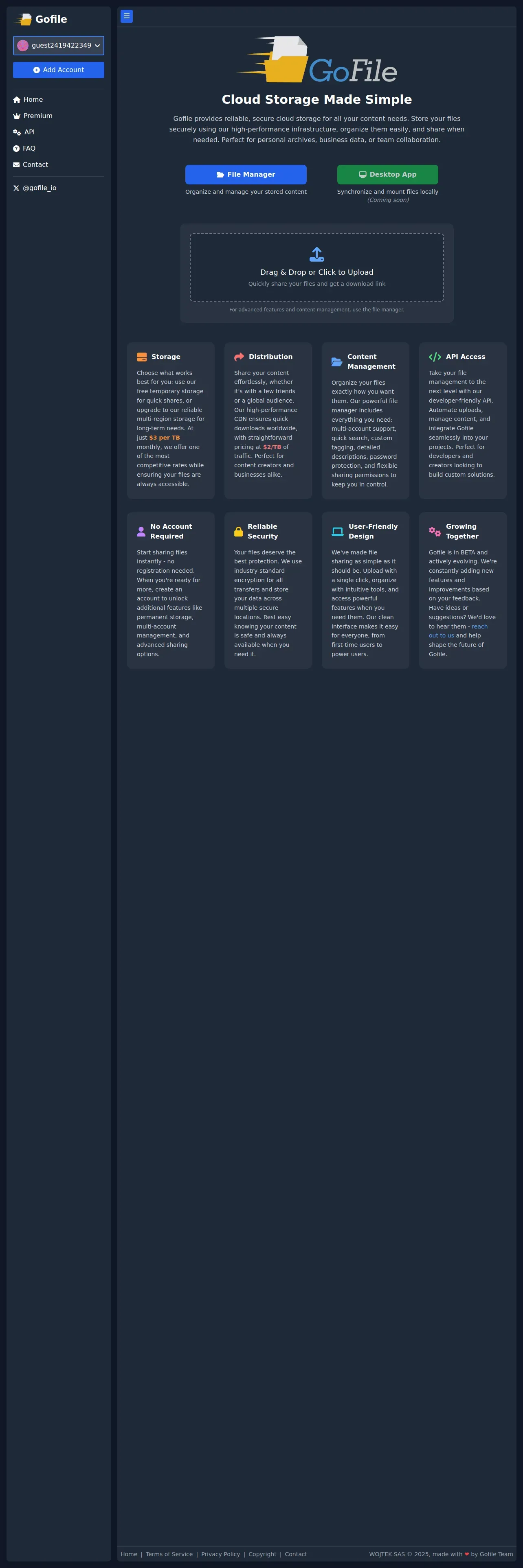
Task: Toggle sidebar with the hamburger menu button
Action: coord(127,16)
